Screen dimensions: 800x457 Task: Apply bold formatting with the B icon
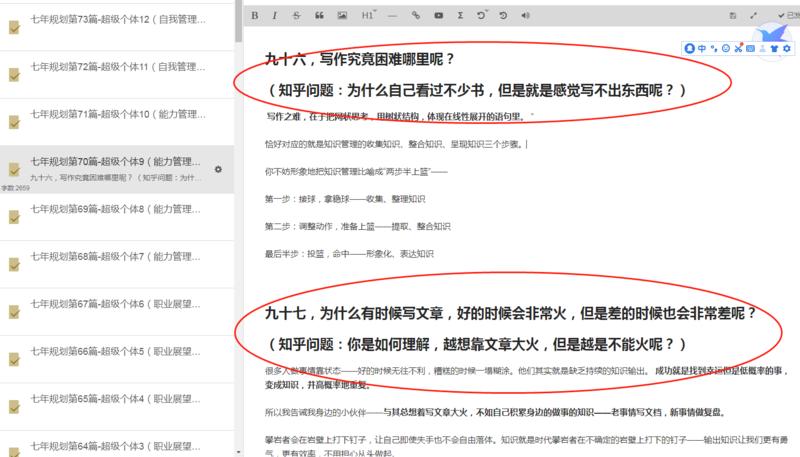[254, 15]
